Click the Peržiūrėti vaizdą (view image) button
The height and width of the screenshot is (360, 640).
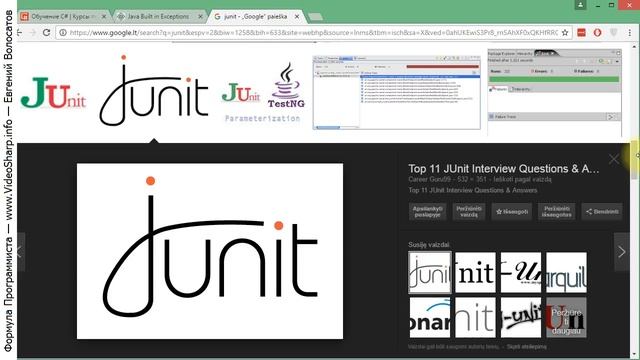coord(469,211)
